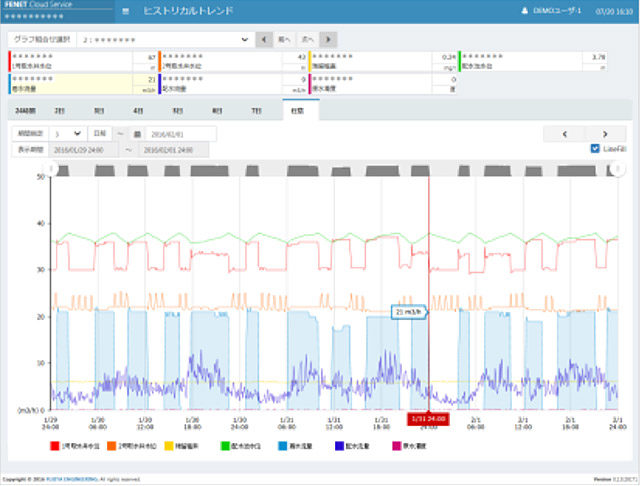Switch to the 5日 tab
The image size is (640, 486).
coord(178,111)
